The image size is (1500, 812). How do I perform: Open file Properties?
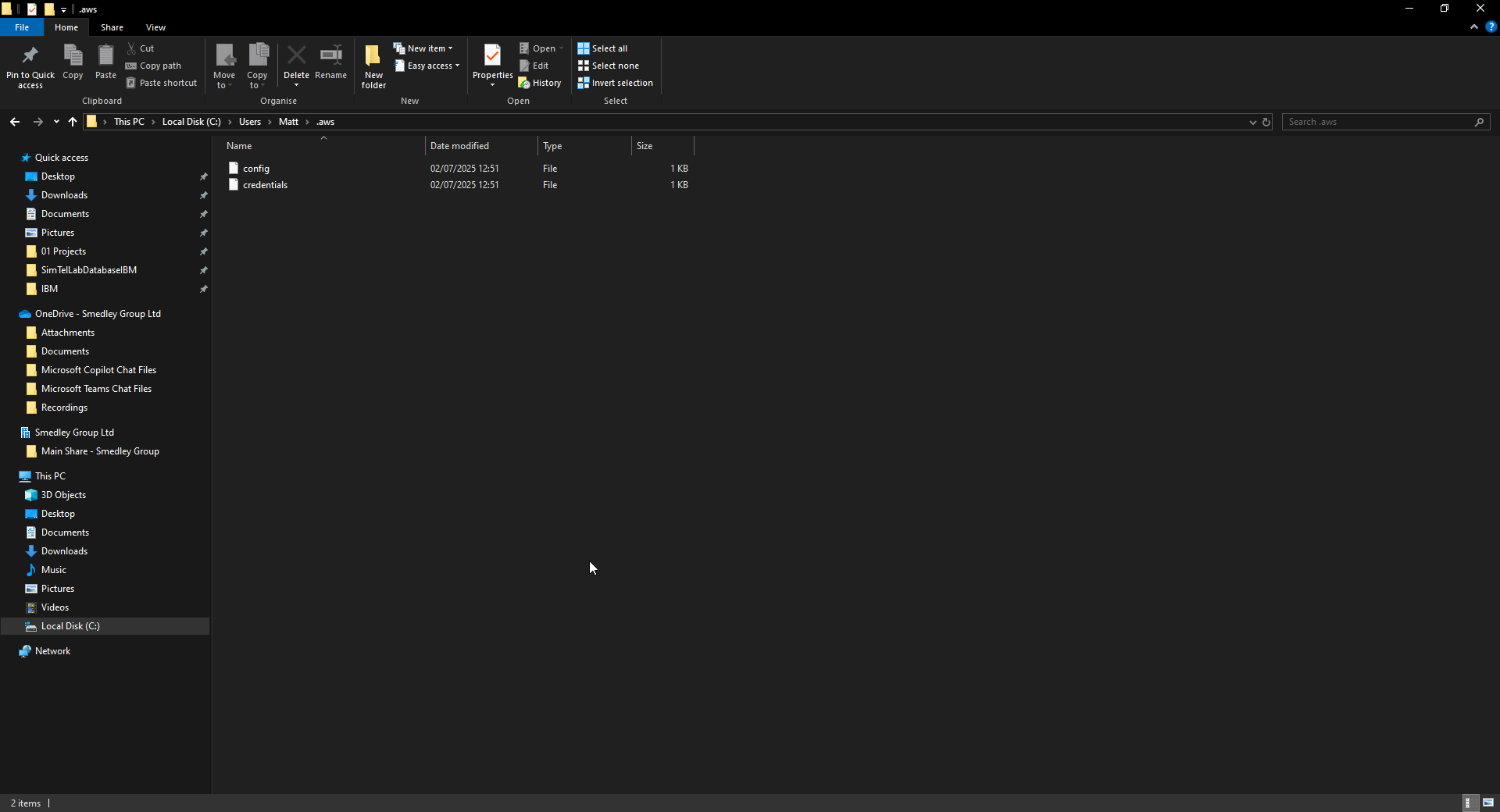click(x=493, y=66)
